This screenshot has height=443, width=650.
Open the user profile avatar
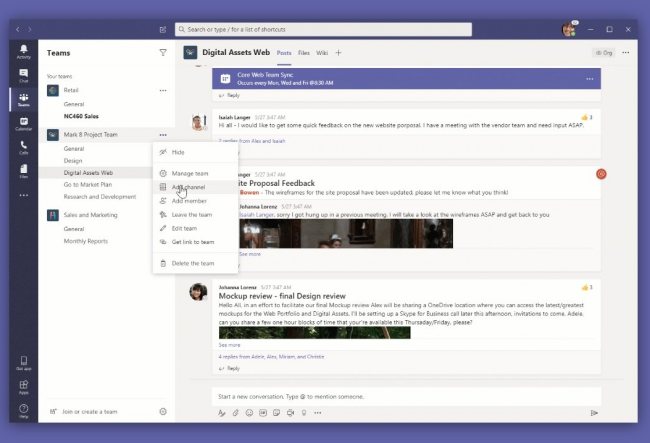coord(569,29)
